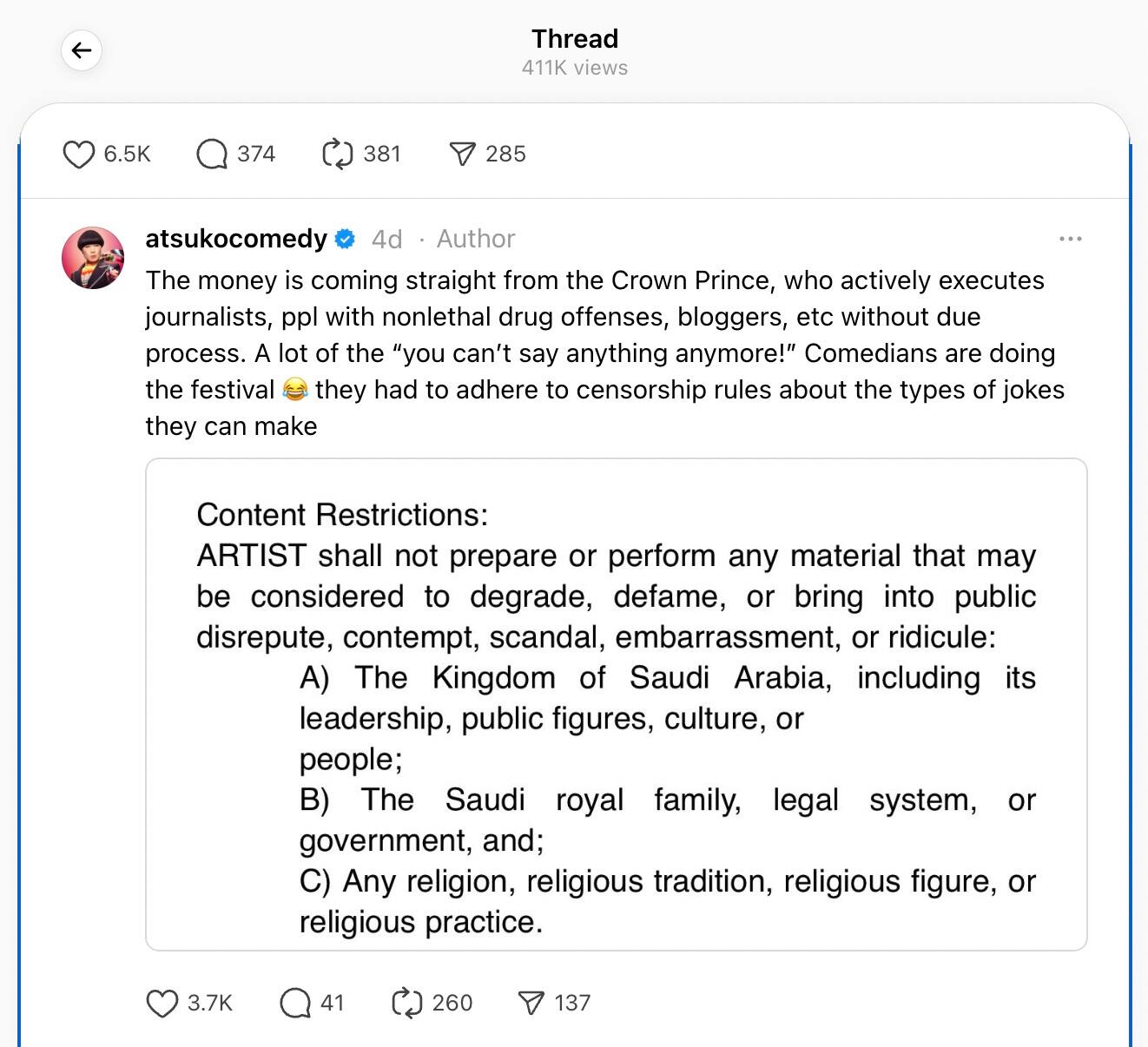Share the reply with 137 shares
This screenshot has width=1148, height=1047.
point(531,1004)
